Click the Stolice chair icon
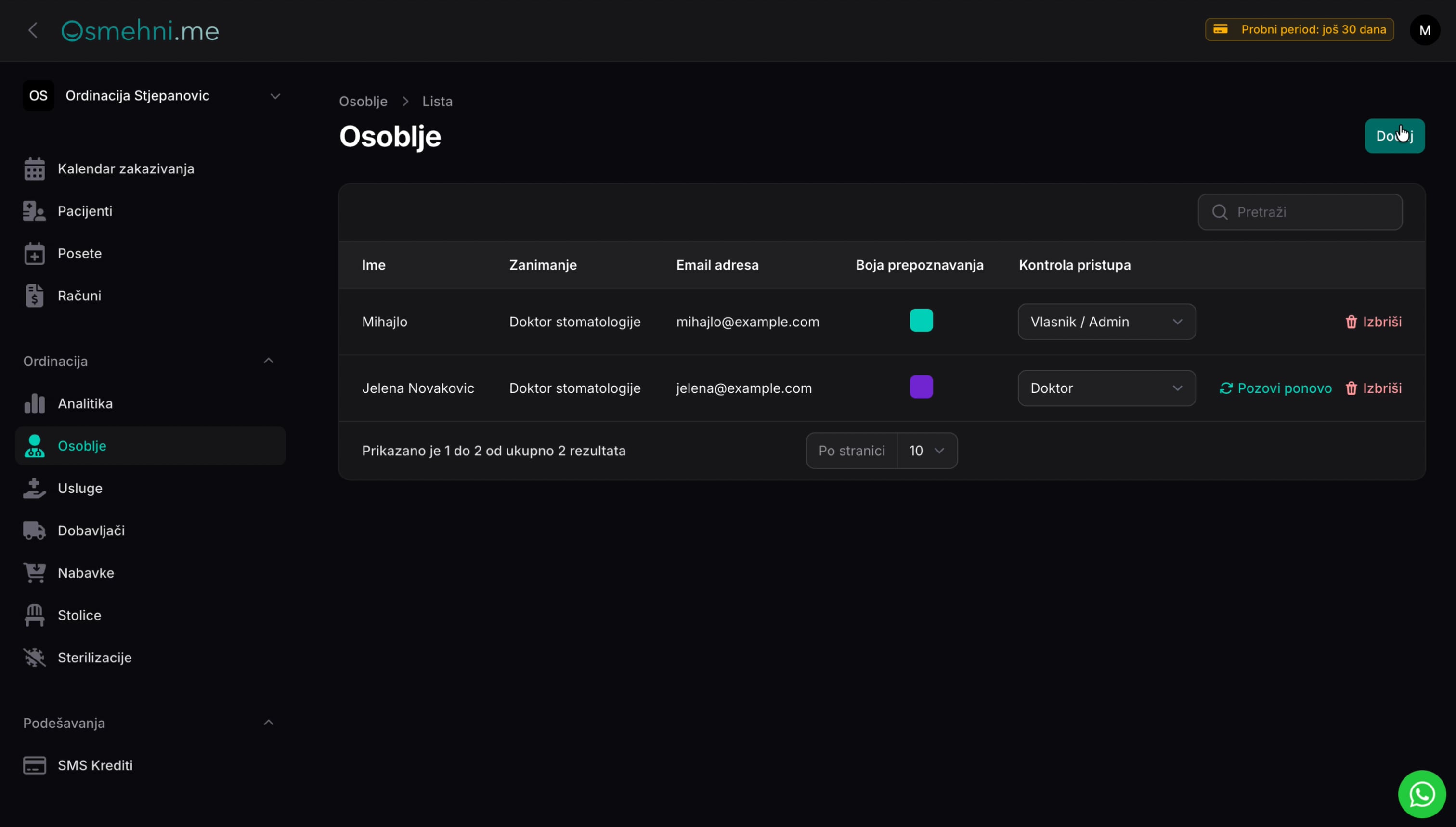 [34, 615]
